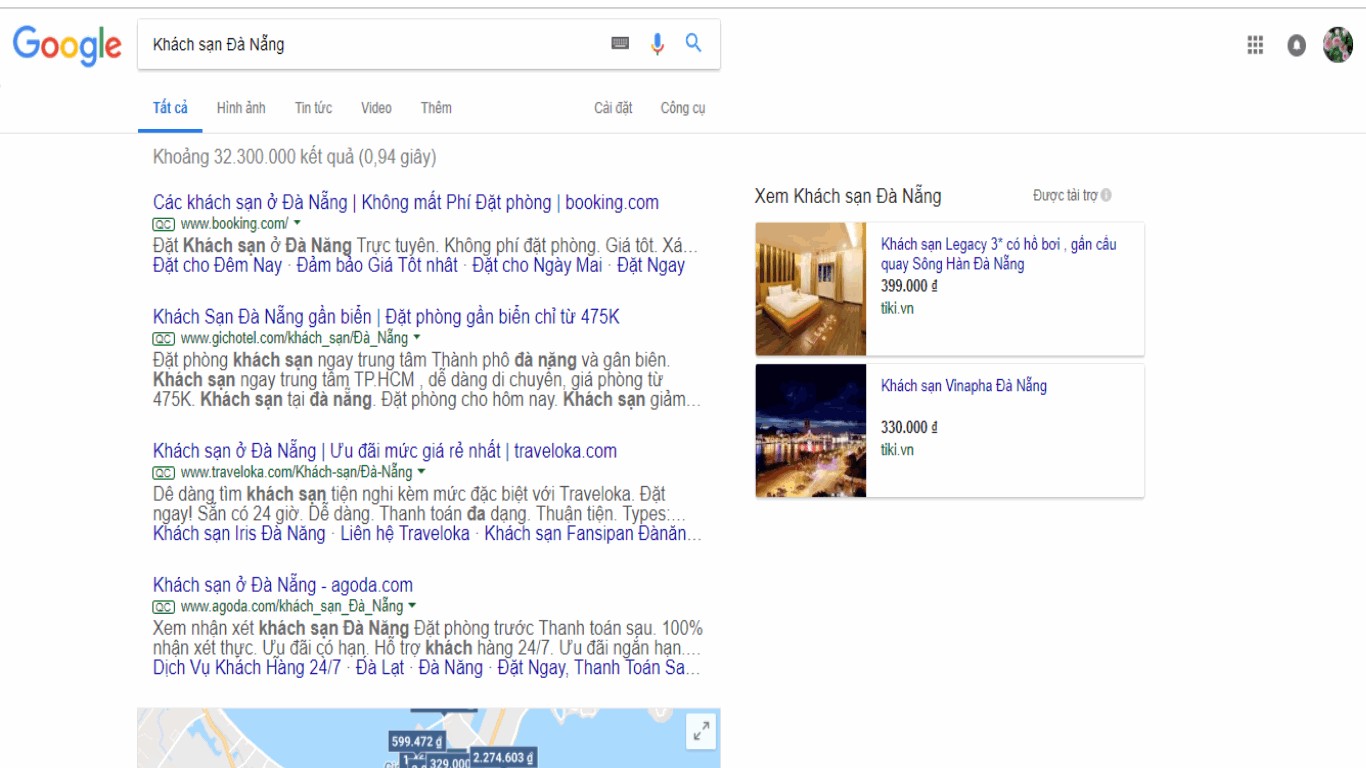The image size is (1366, 768).
Task: Click the Khách sạn Fansipan sitelink
Action: [593, 533]
